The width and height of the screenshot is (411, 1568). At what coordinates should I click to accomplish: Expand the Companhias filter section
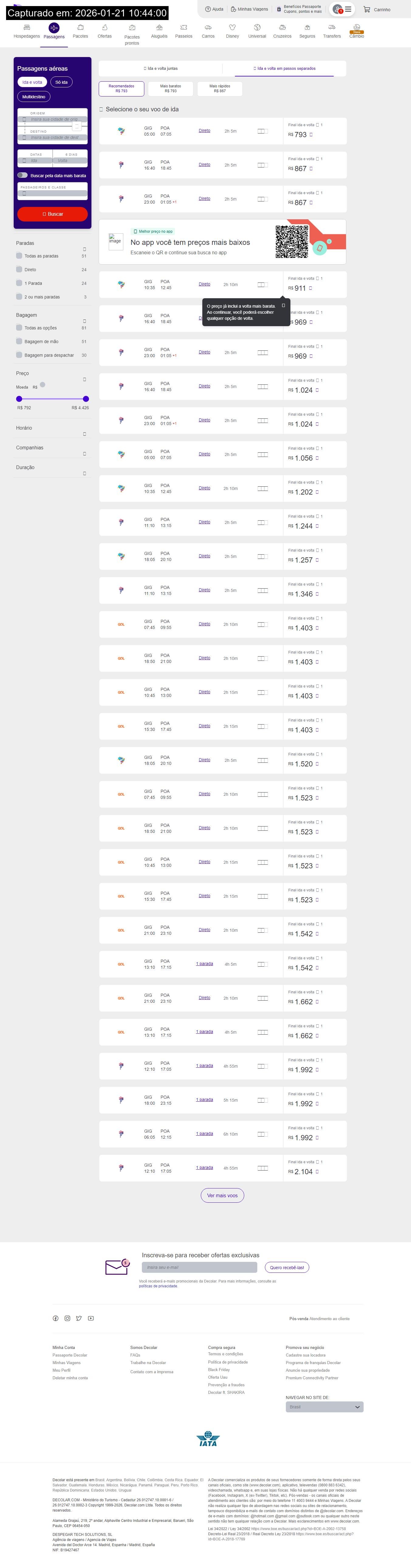(84, 454)
